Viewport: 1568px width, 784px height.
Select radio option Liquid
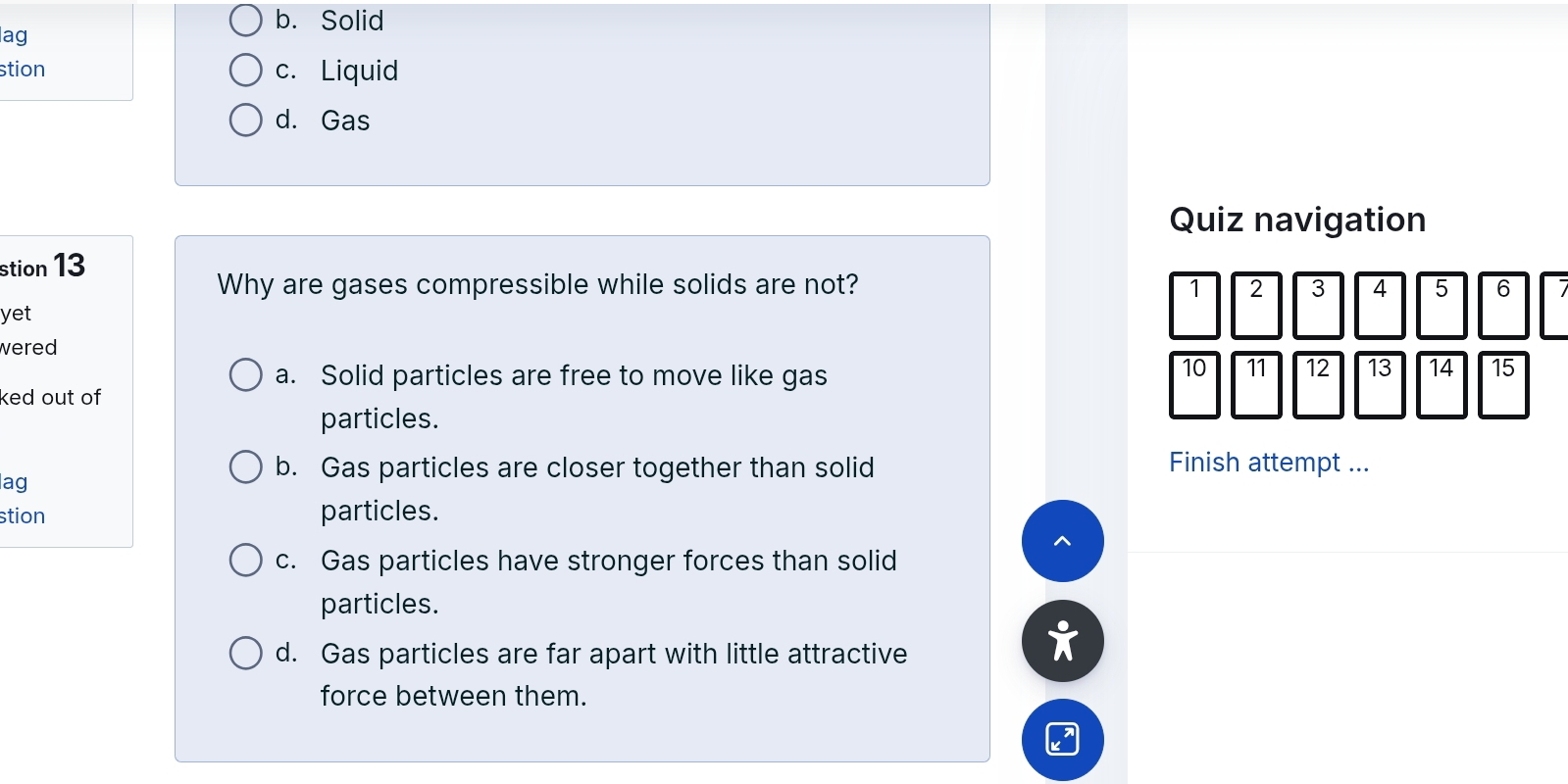coord(245,71)
